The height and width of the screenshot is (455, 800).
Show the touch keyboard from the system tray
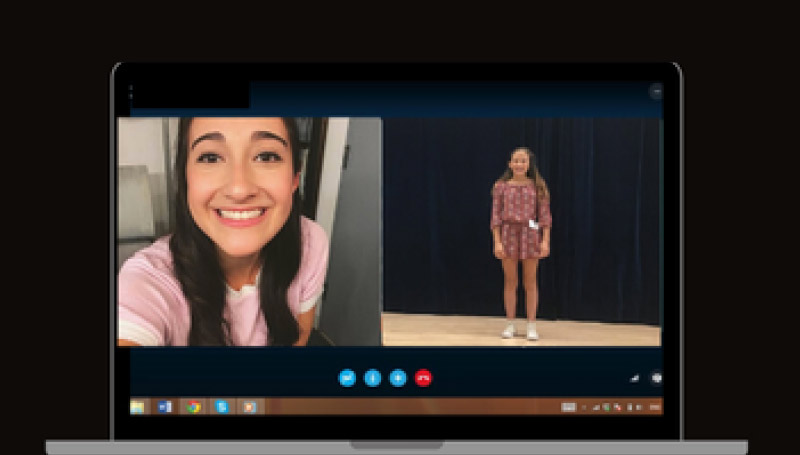(568, 407)
